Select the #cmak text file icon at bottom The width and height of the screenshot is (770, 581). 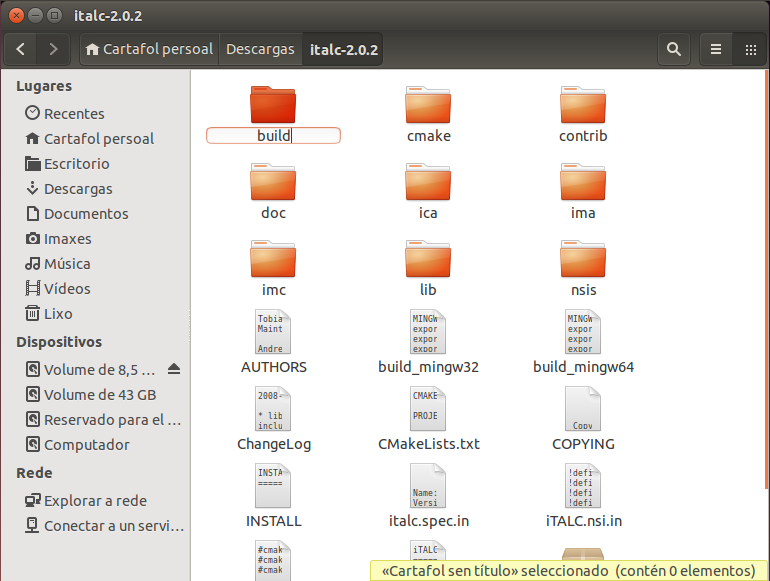(x=273, y=560)
